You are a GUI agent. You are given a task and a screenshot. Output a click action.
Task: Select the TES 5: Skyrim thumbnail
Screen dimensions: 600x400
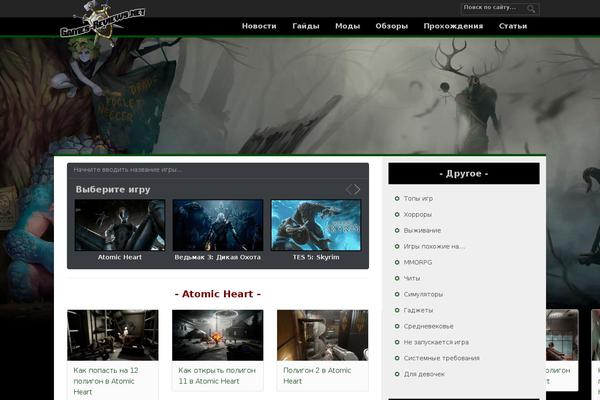tap(316, 225)
